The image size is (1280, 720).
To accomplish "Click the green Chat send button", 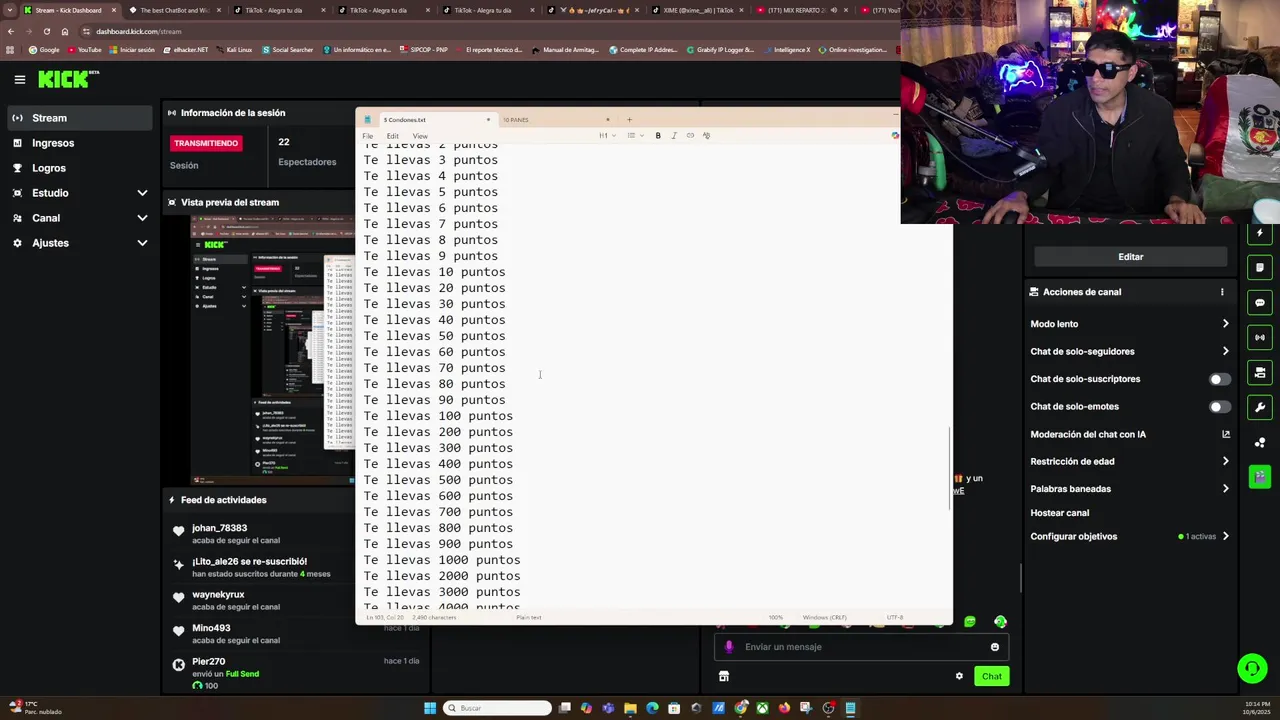I will [991, 676].
